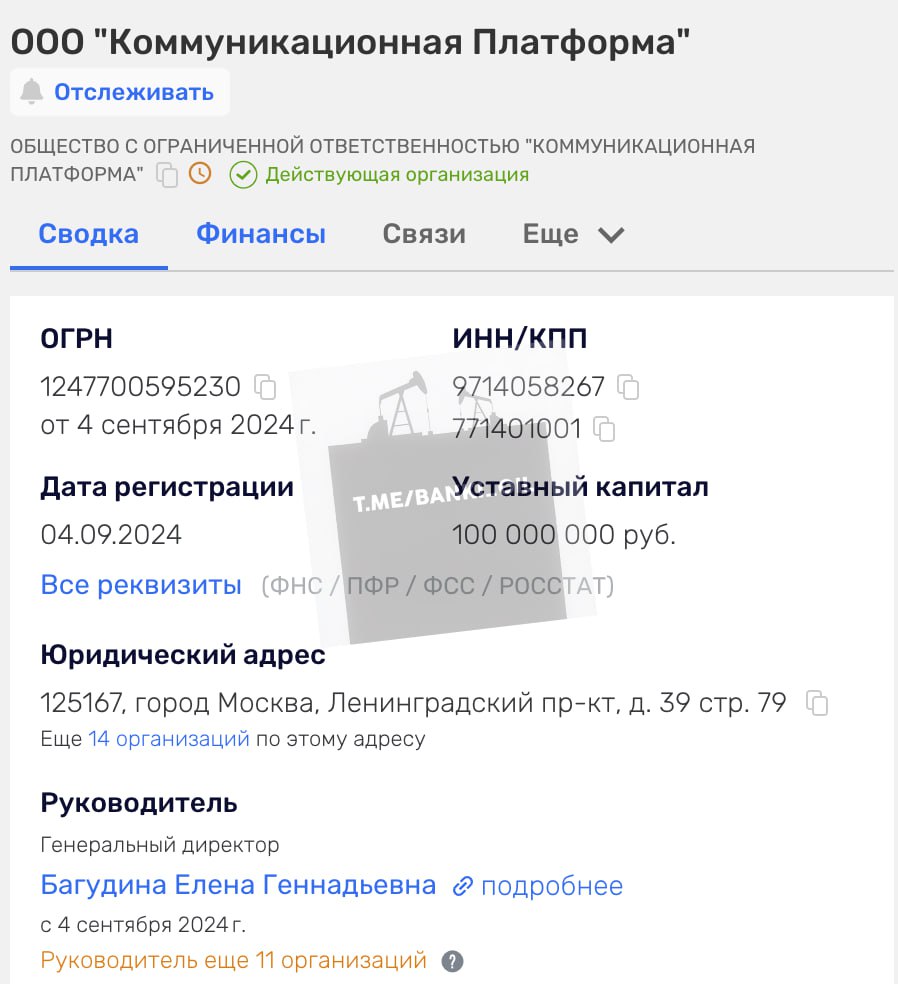Click the (ФНС / ПФР / ФСС / РОССТАТ) text
898x984 pixels.
[x=437, y=586]
